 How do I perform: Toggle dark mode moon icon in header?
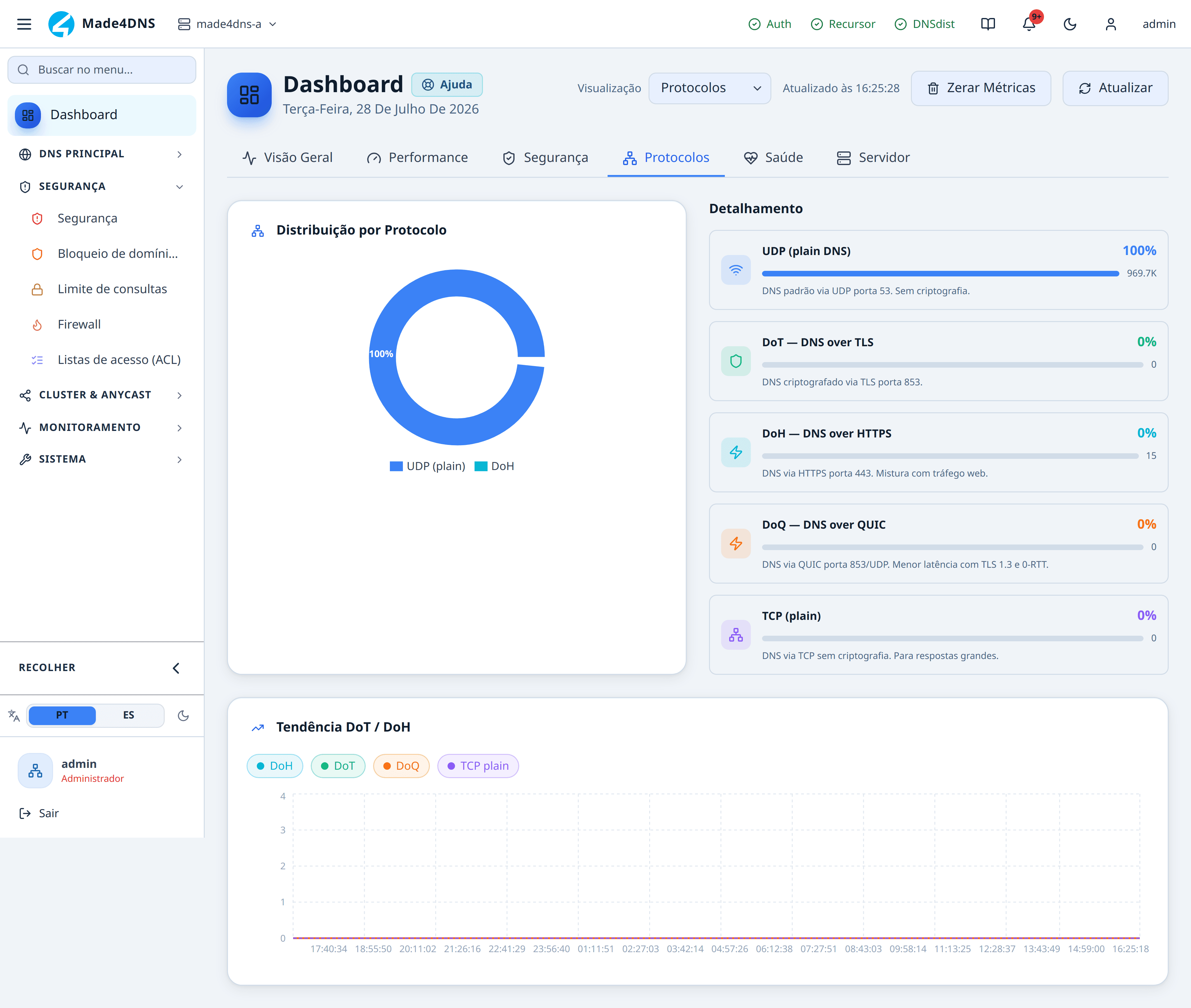tap(1070, 24)
